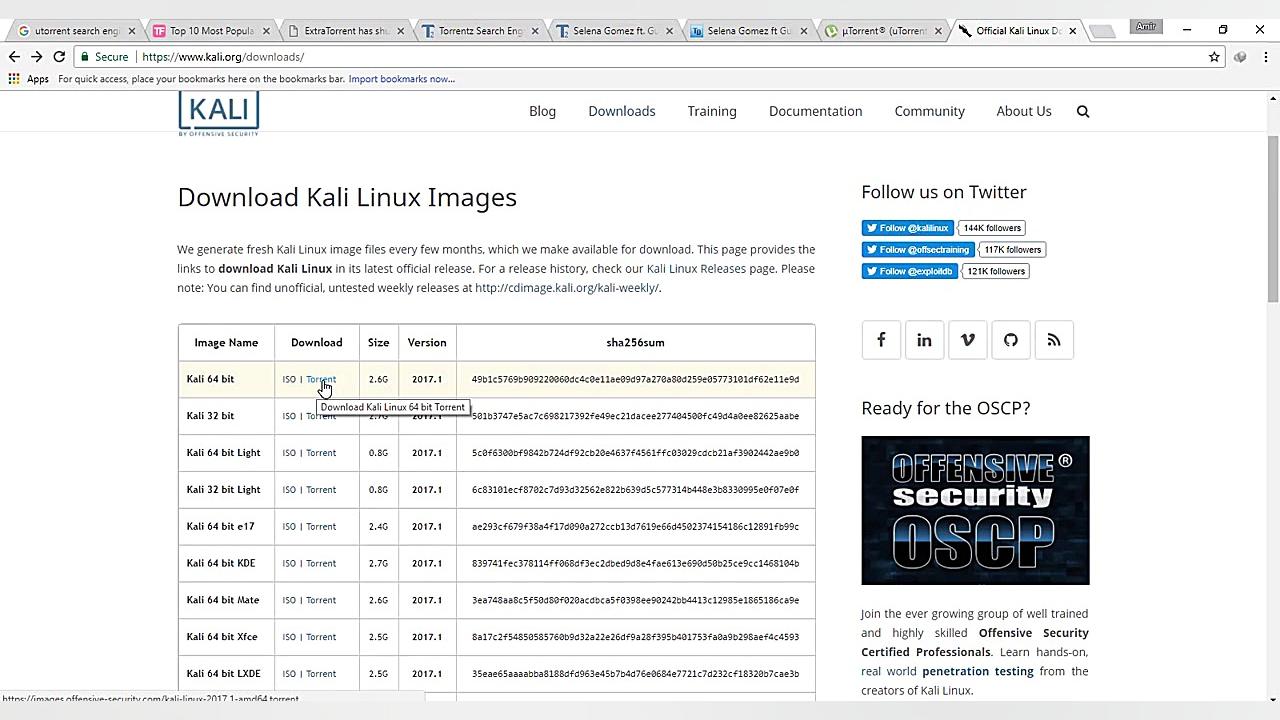Open the About Us menu item
Screen dimensions: 1280x720
1024,111
